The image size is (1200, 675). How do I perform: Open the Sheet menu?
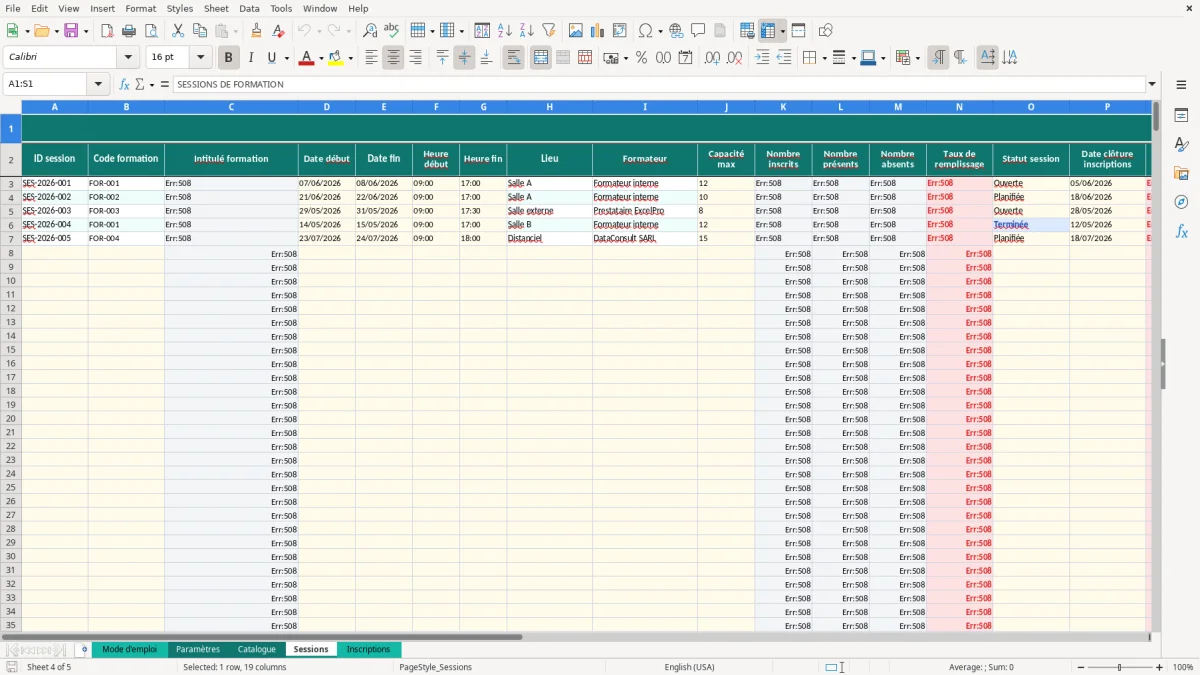[x=216, y=8]
